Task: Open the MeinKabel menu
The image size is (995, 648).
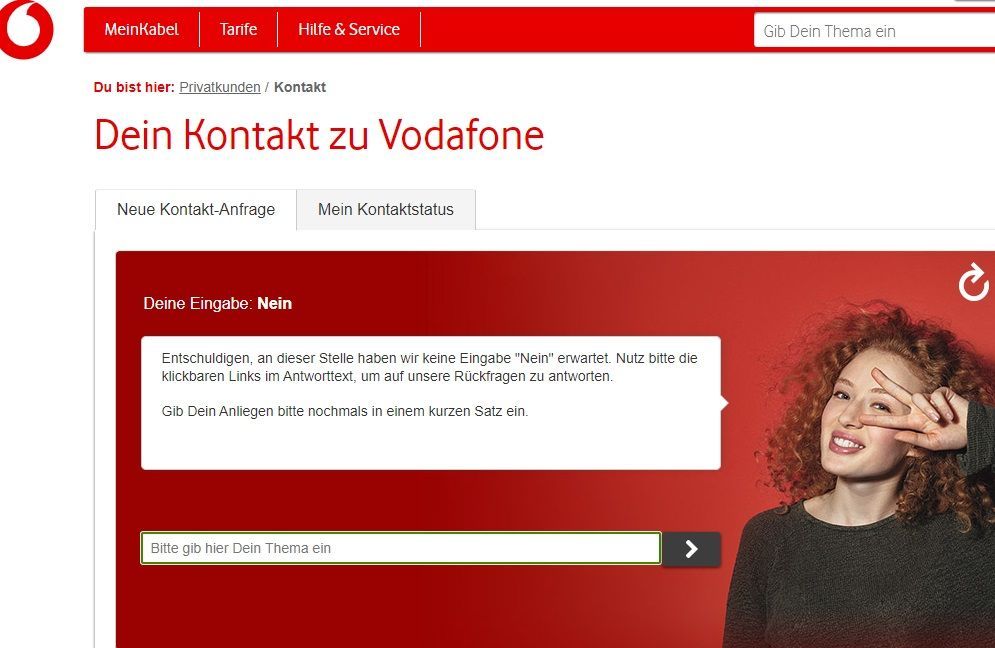Action: [142, 29]
